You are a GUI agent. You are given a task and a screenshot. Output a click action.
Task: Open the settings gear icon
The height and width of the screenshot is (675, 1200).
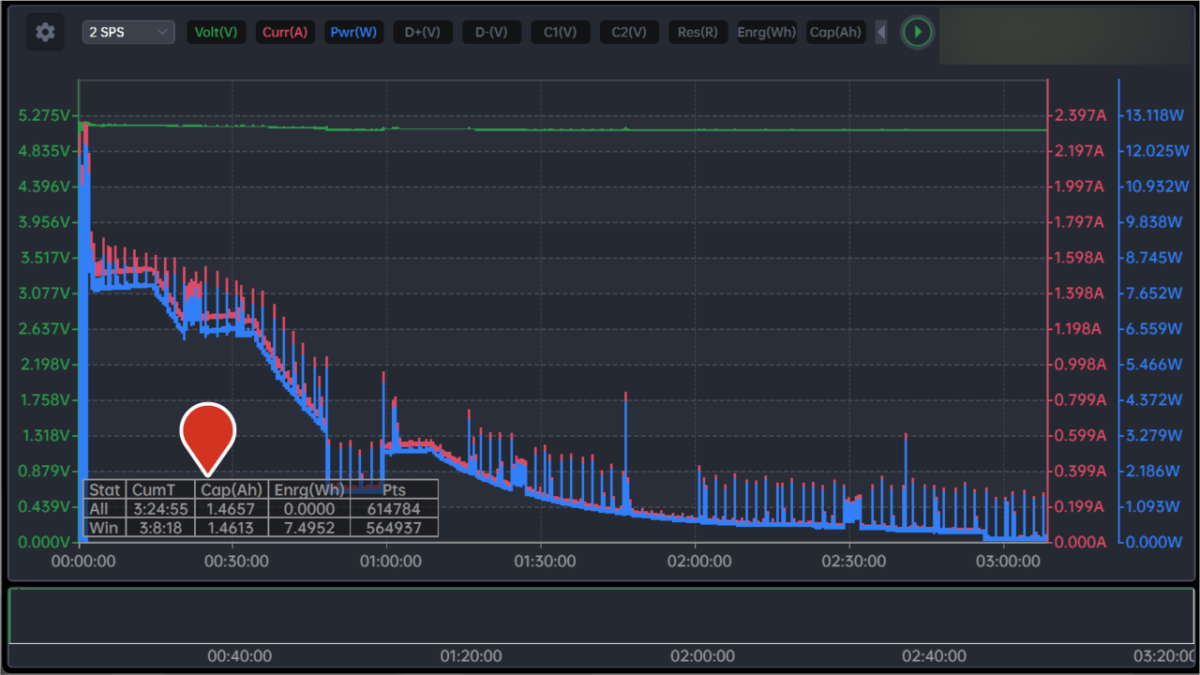pyautogui.click(x=45, y=32)
